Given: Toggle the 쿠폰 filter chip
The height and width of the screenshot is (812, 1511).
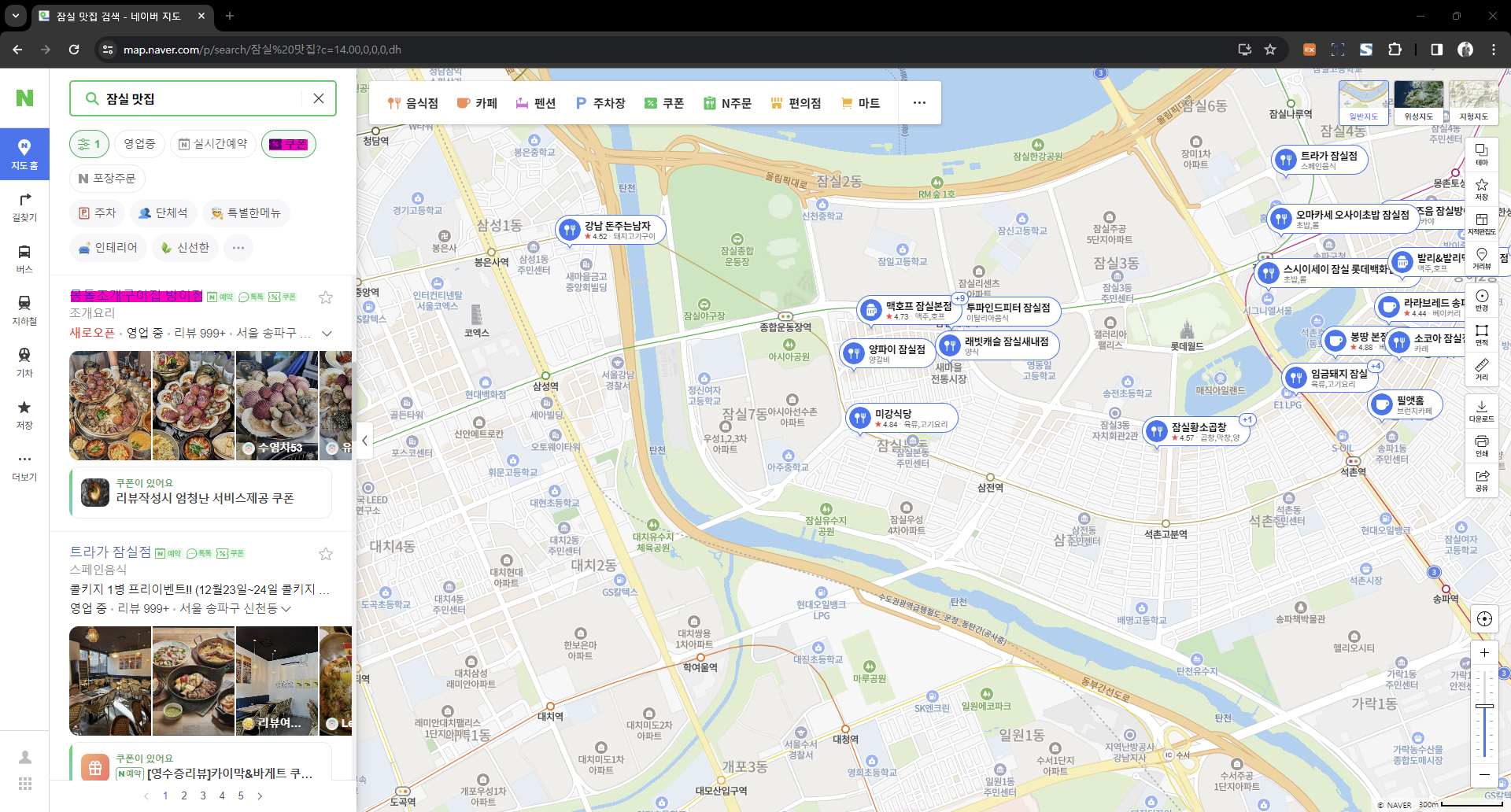Looking at the screenshot, I should click(x=289, y=144).
